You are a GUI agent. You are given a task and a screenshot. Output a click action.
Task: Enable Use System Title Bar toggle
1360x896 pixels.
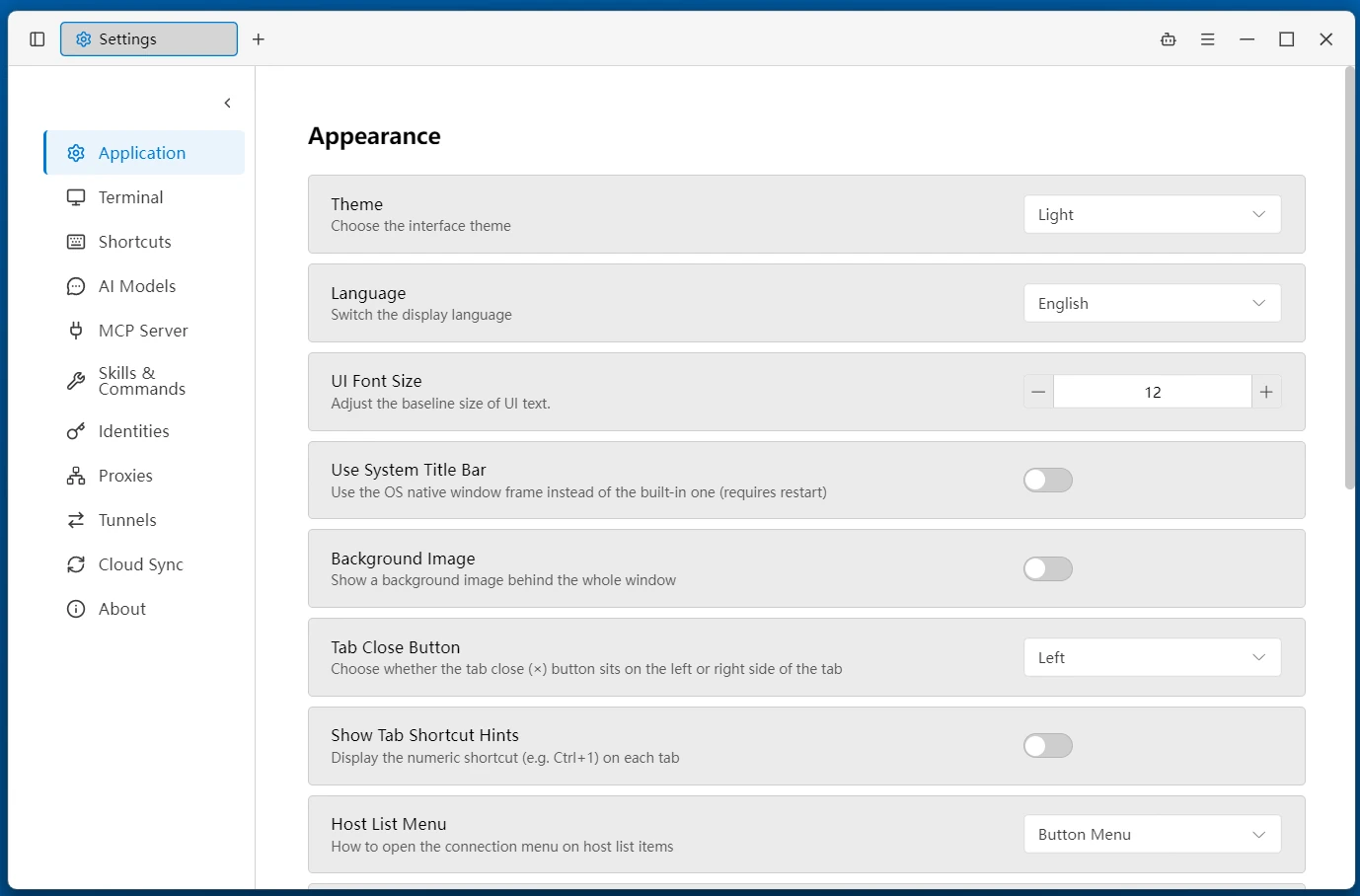(1048, 480)
